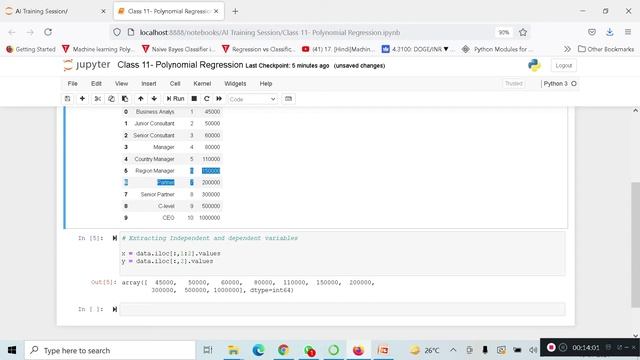
Task: Open the browser downloads icon
Action: point(610,32)
